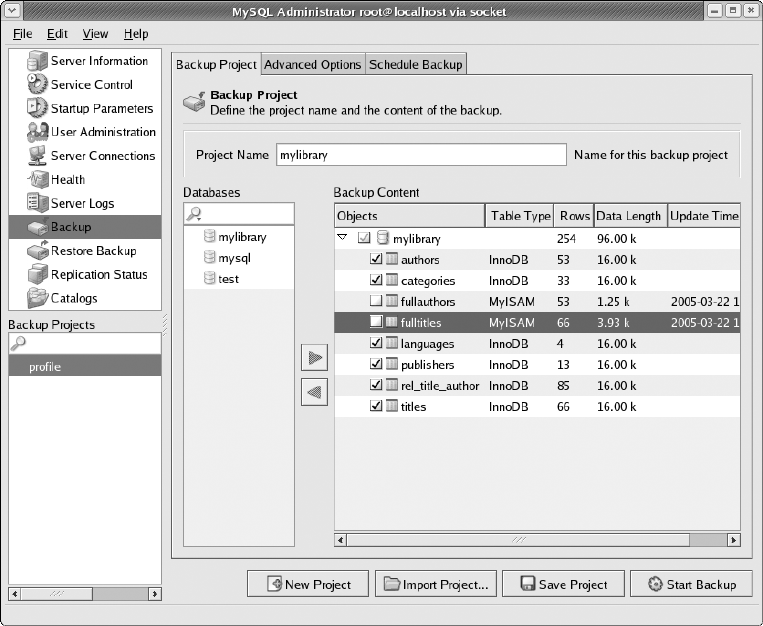Select the Startup Parameters icon
The image size is (763, 626).
[37, 108]
